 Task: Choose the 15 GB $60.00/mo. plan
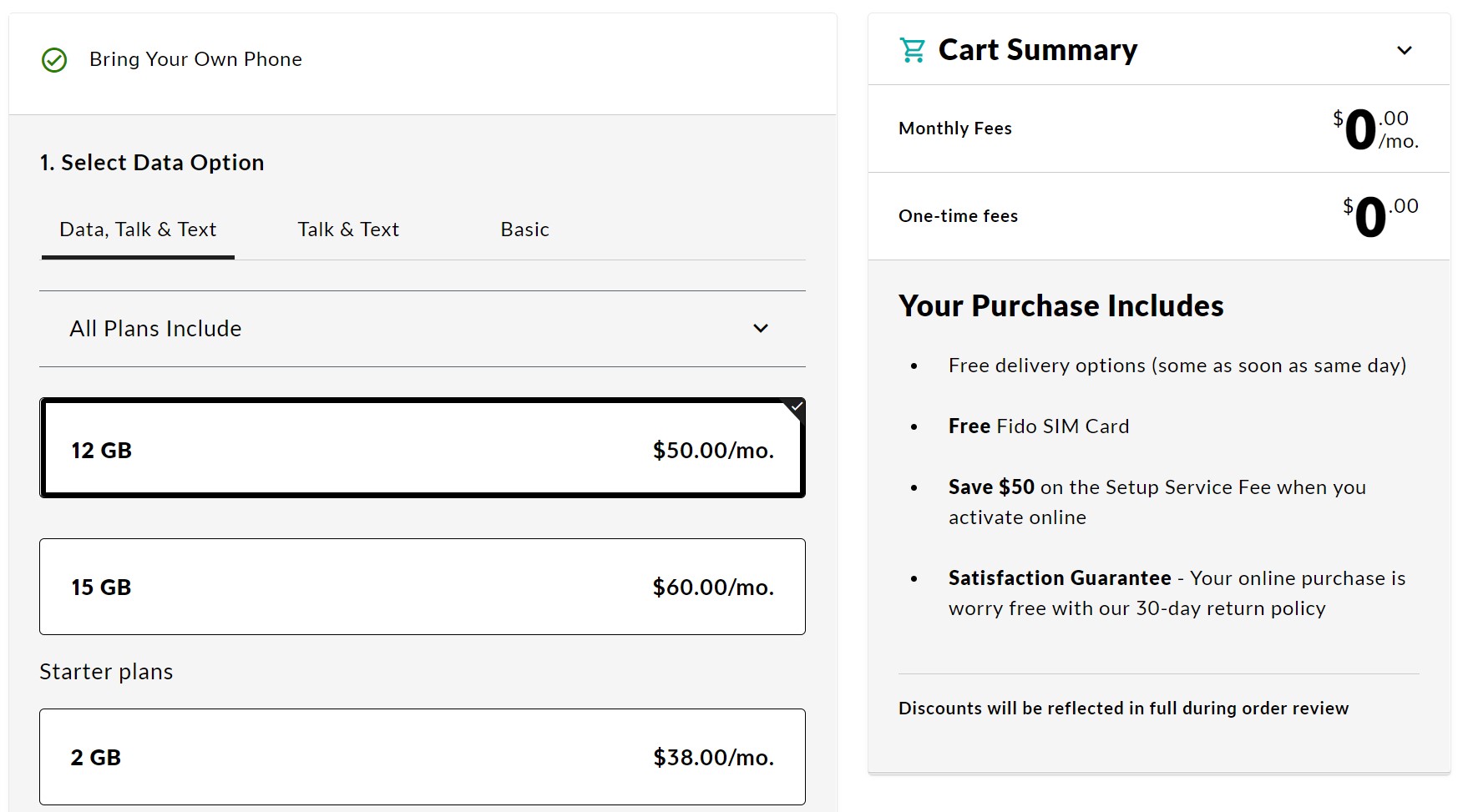(x=422, y=587)
